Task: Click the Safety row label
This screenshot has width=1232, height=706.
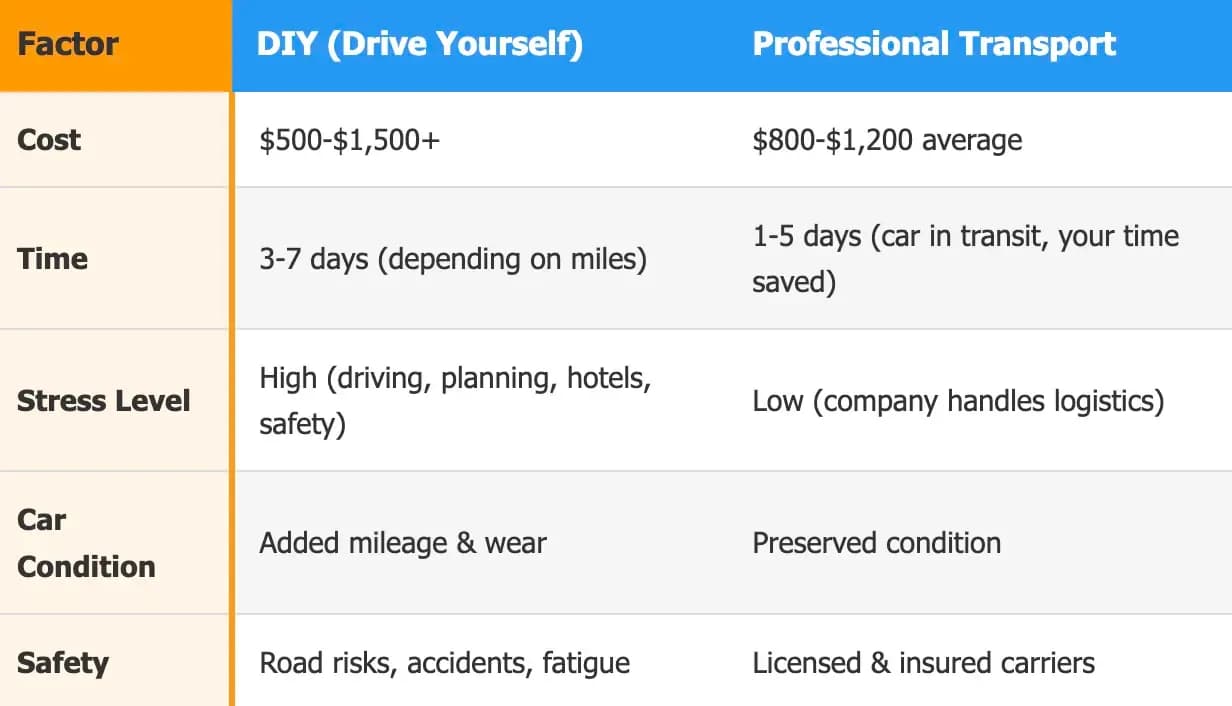Action: 62,662
